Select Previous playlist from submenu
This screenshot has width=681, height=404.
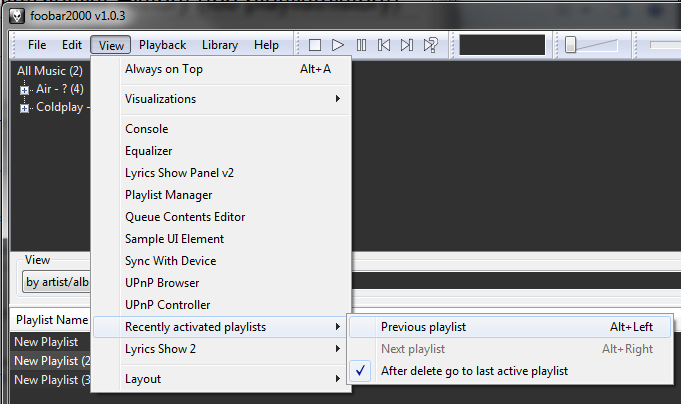click(423, 327)
